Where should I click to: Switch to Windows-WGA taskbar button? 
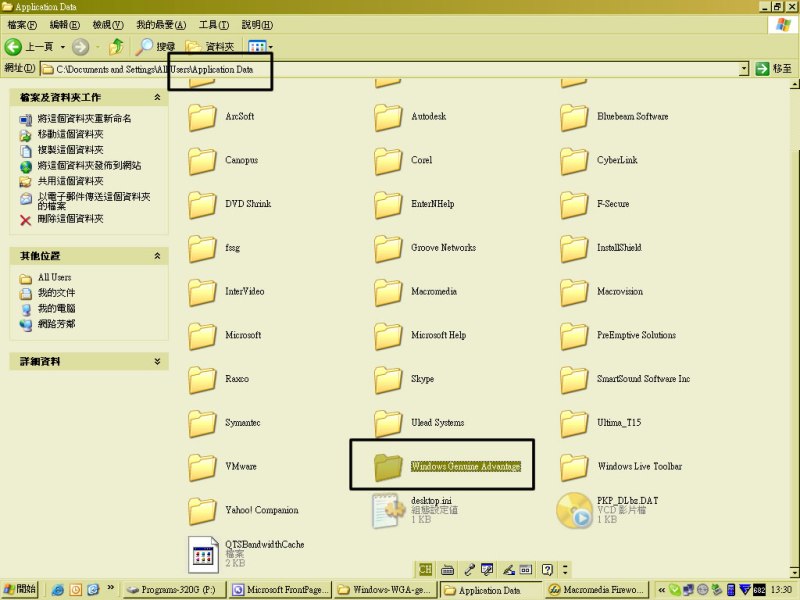pos(386,590)
